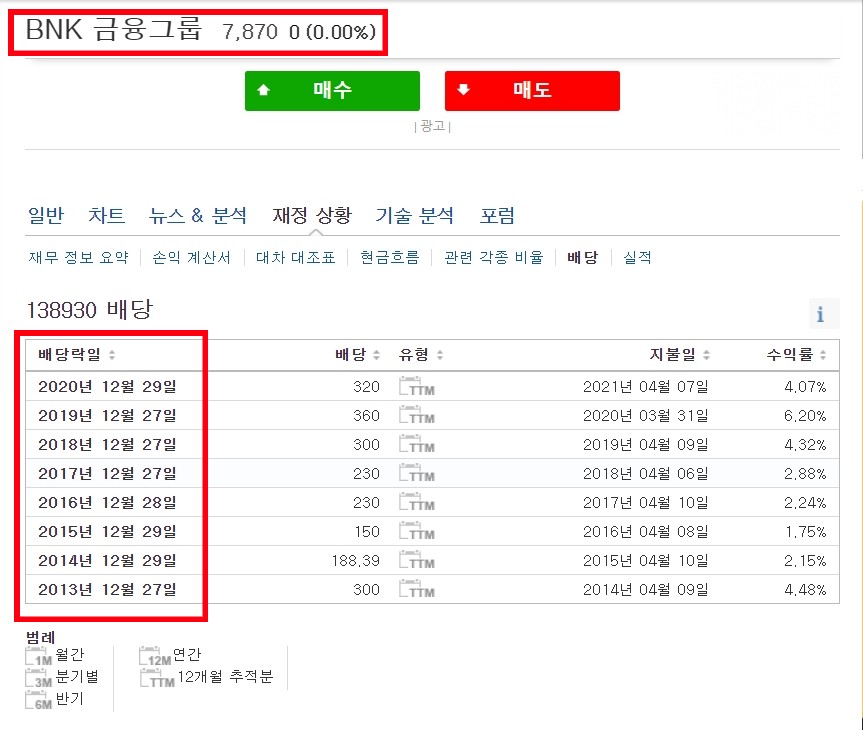This screenshot has width=863, height=730.
Task: Open the 대차 대조표 link
Action: 296,257
